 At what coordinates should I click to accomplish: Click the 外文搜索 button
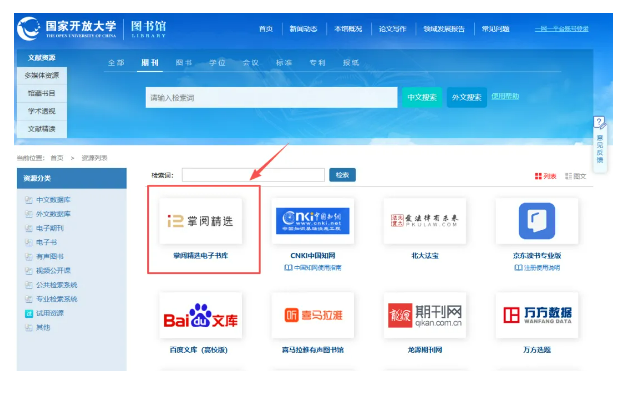pyautogui.click(x=467, y=98)
